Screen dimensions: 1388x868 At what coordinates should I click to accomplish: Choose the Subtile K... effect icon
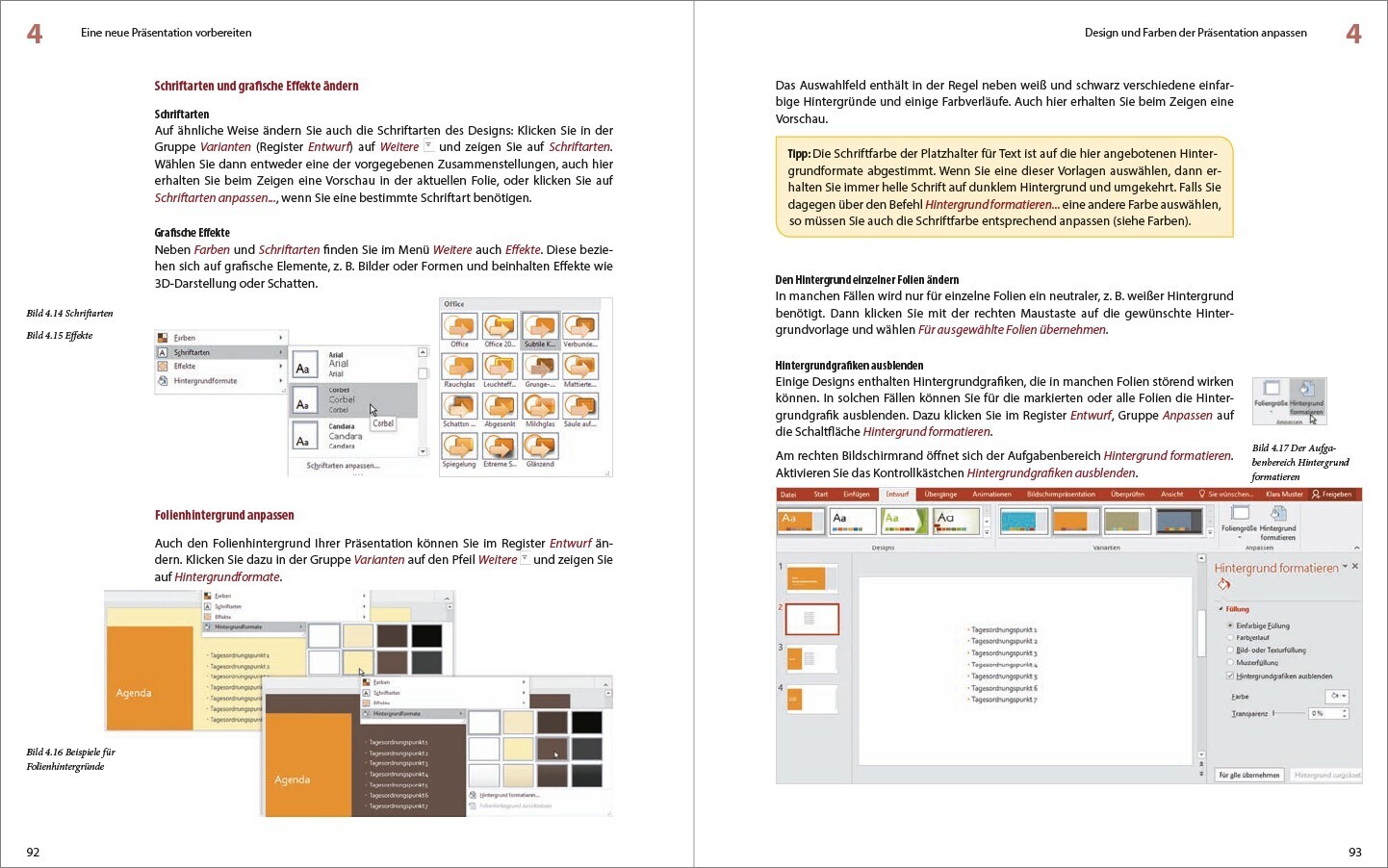(540, 330)
